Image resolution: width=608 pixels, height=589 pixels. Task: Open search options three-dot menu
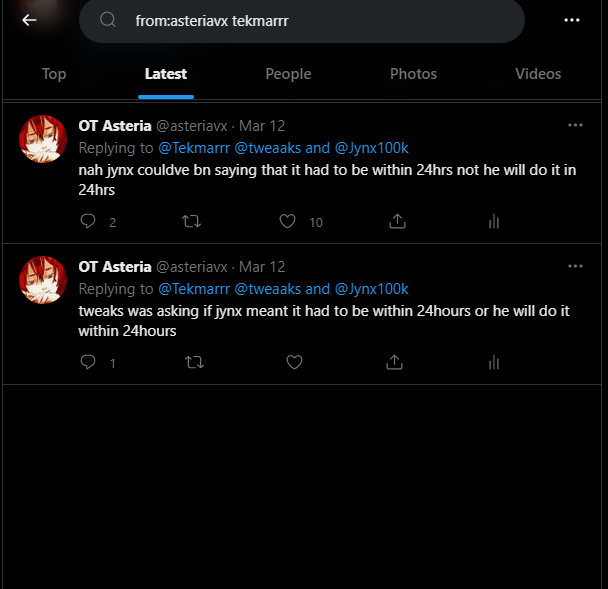tap(572, 20)
